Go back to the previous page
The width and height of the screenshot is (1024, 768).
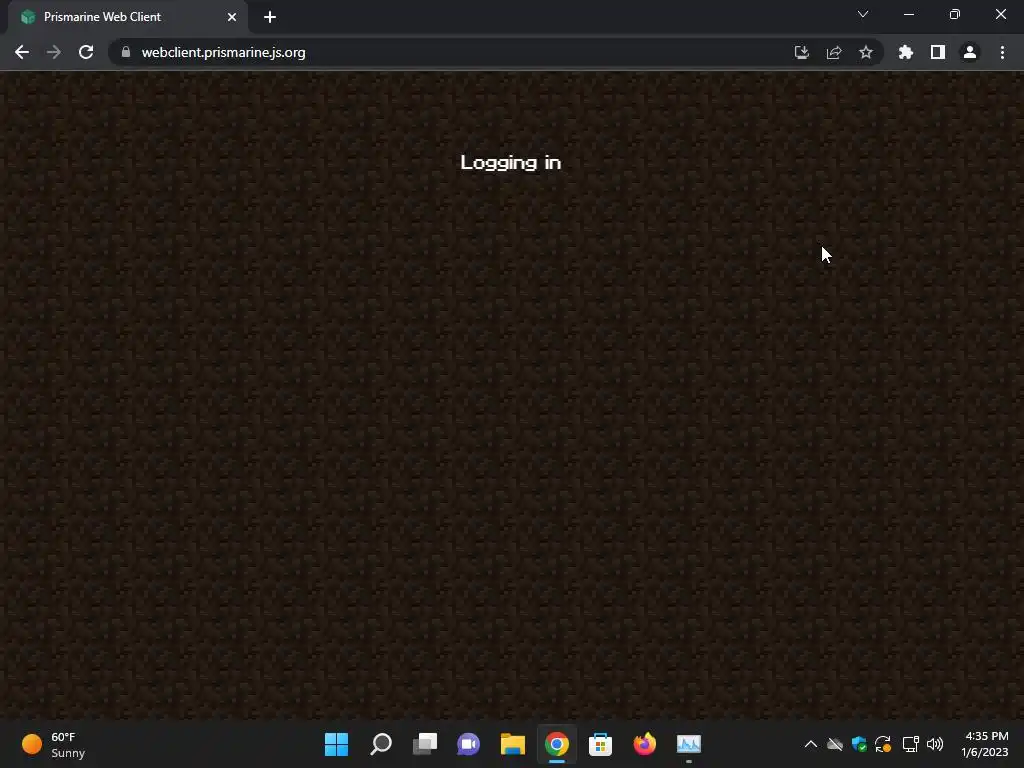pos(22,52)
